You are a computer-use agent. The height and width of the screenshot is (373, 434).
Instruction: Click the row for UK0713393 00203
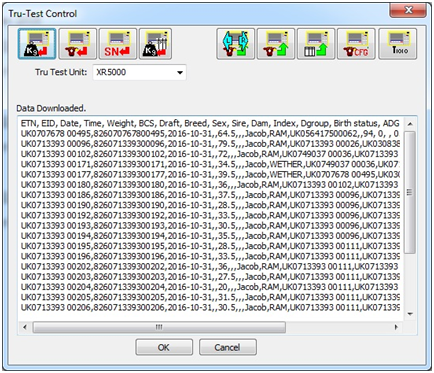coord(210,277)
